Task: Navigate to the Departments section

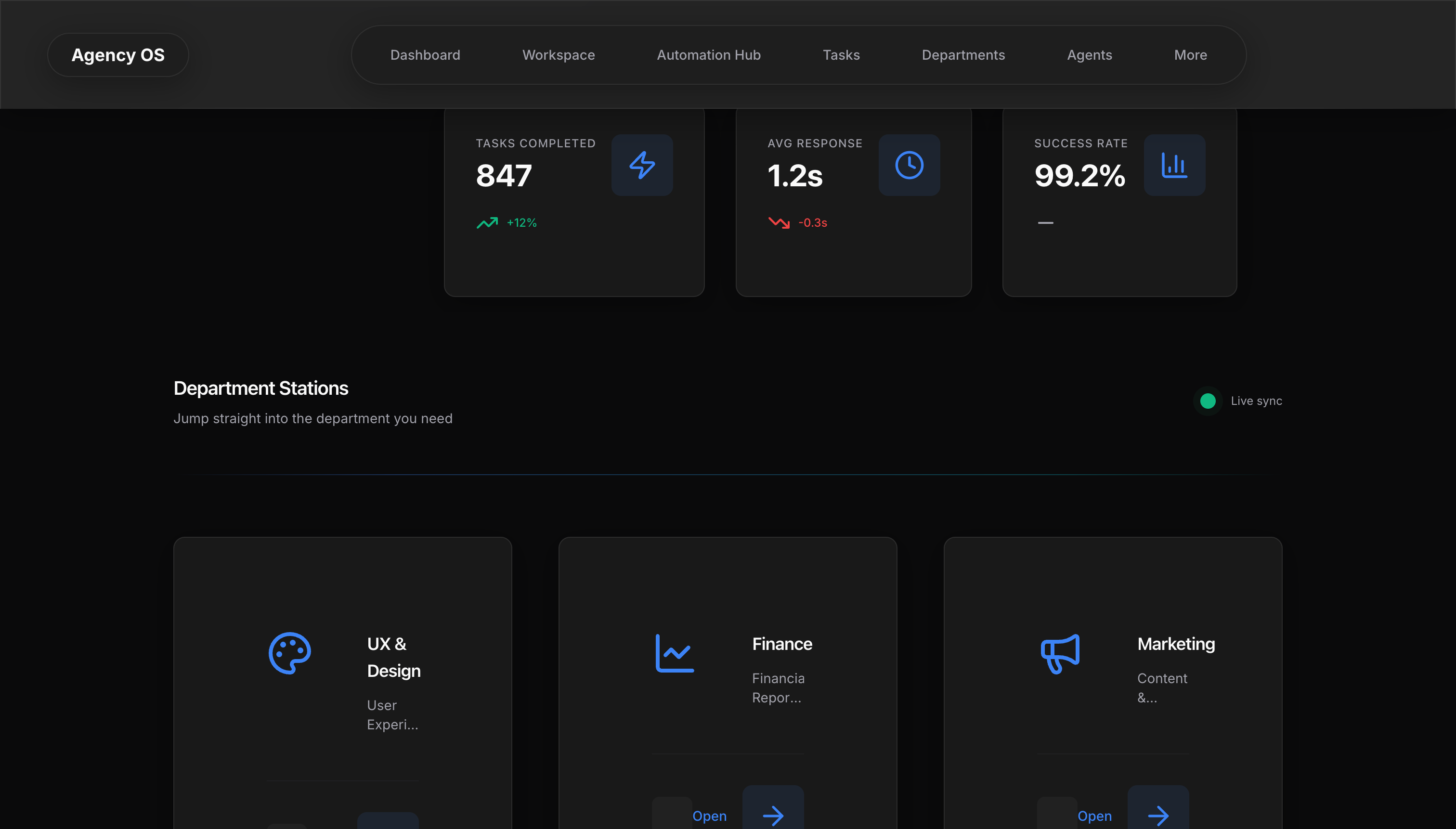Action: click(963, 55)
